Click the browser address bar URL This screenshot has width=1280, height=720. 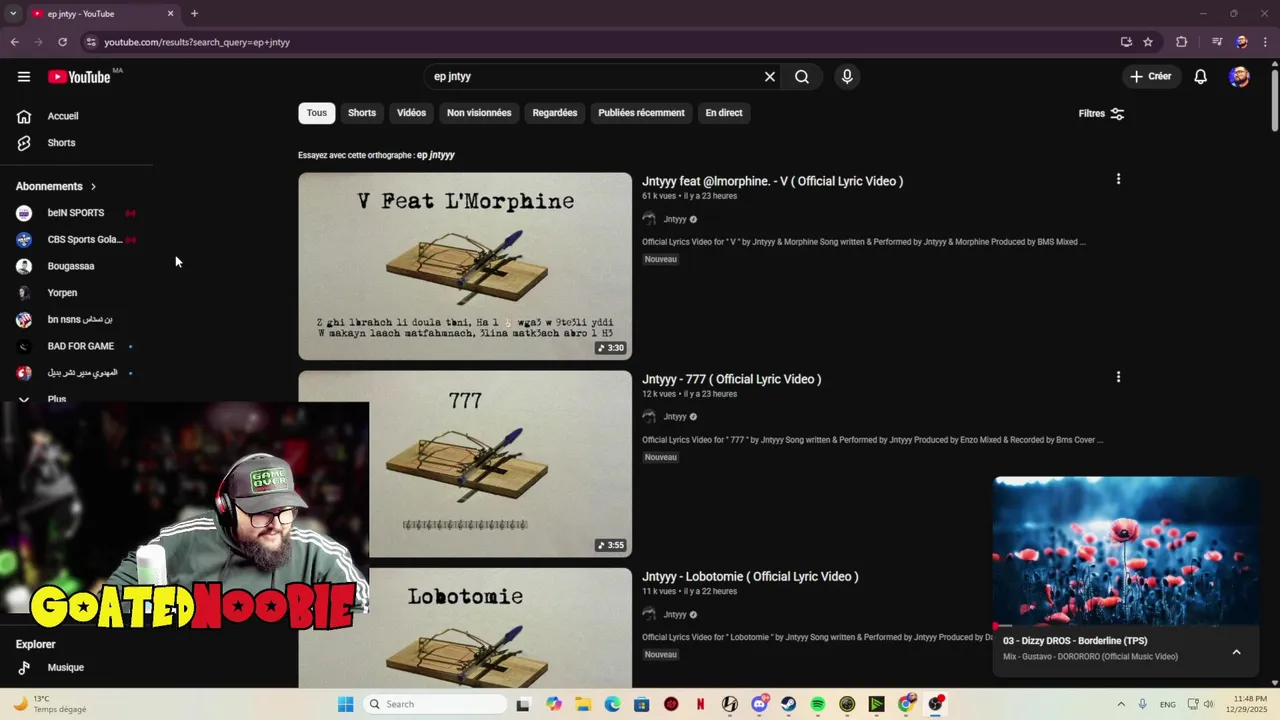pos(197,42)
